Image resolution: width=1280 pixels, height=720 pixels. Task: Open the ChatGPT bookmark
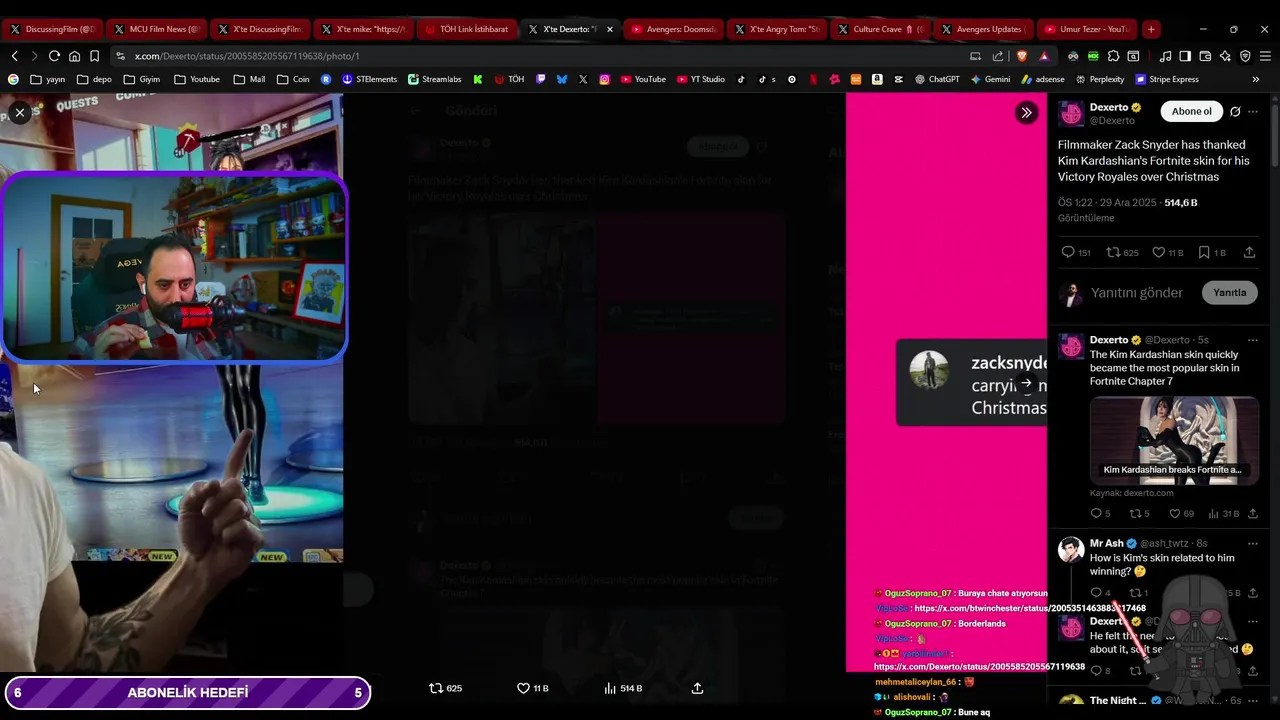[937, 79]
